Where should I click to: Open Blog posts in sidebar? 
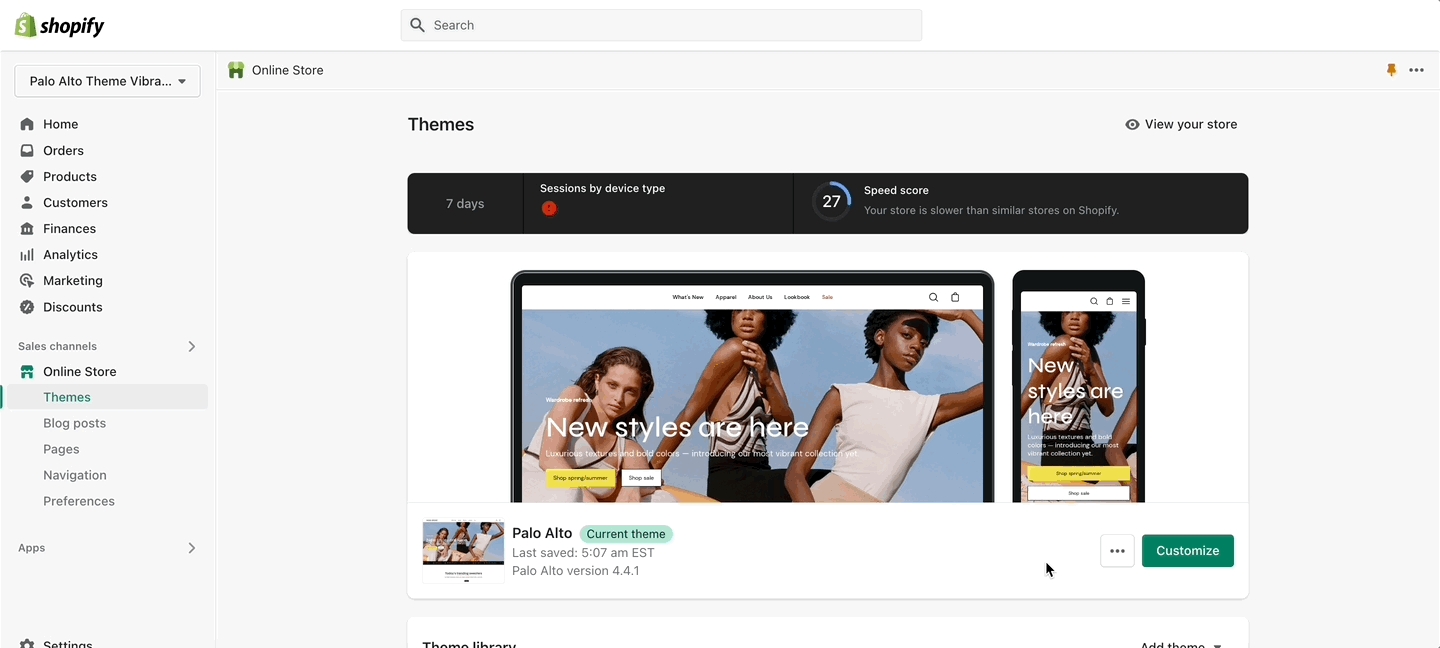point(74,423)
